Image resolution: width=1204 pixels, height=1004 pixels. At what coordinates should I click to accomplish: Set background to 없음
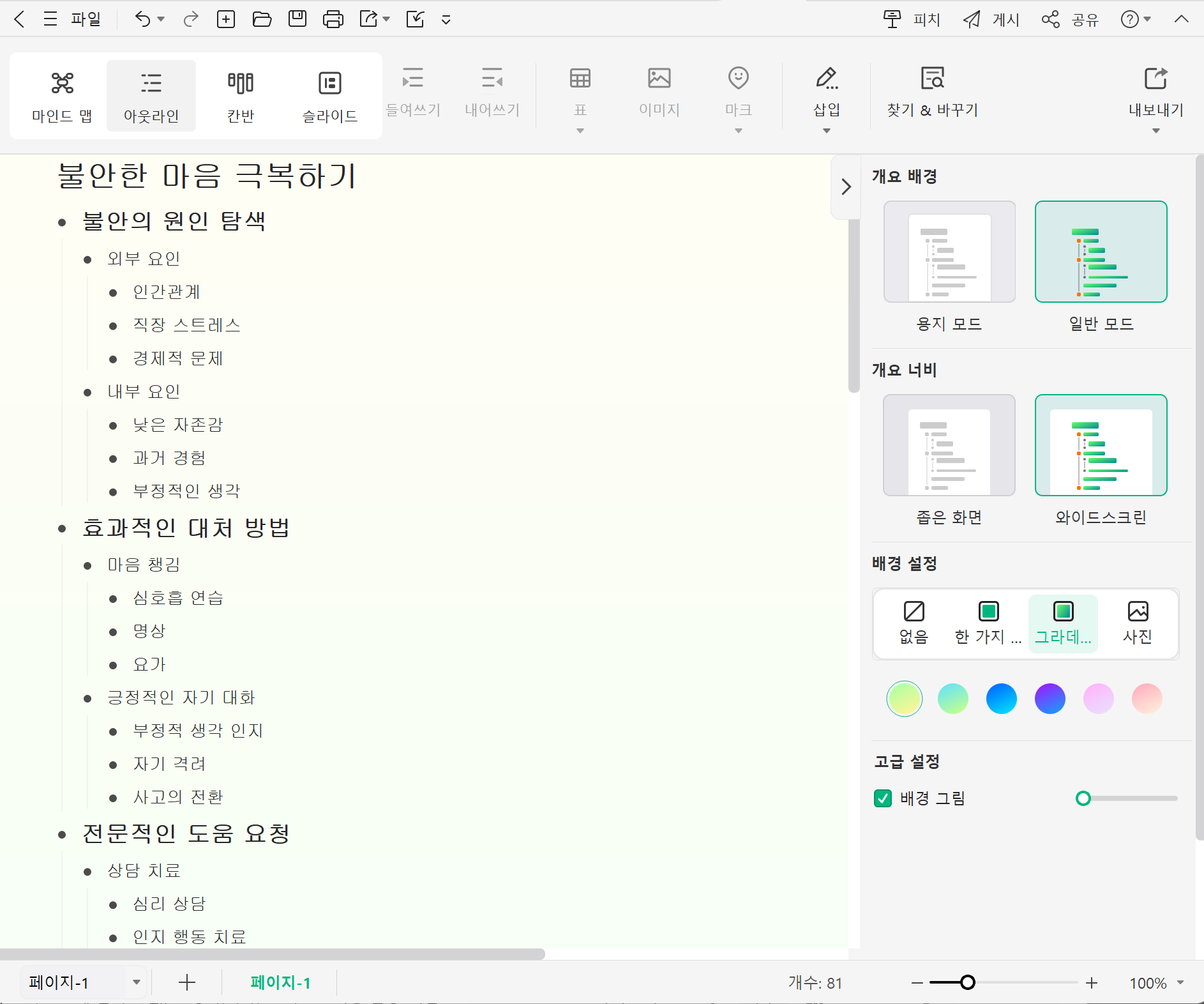914,623
